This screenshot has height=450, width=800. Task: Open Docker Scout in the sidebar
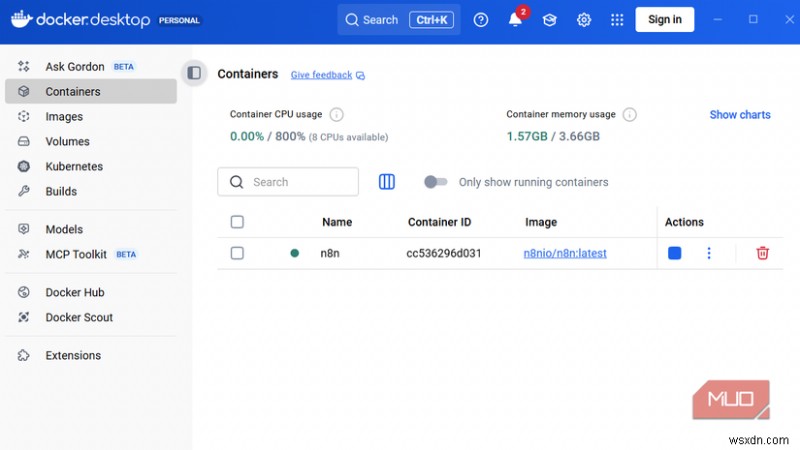pos(91,317)
